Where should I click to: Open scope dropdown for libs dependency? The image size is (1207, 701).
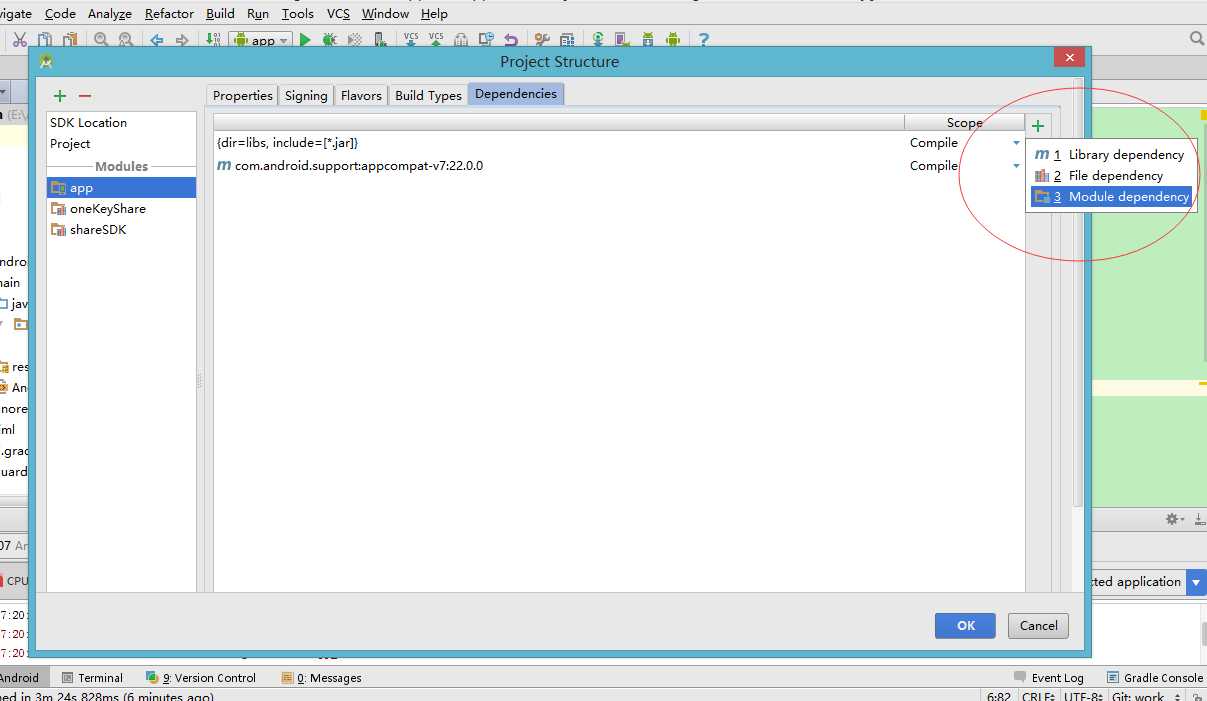point(1017,143)
